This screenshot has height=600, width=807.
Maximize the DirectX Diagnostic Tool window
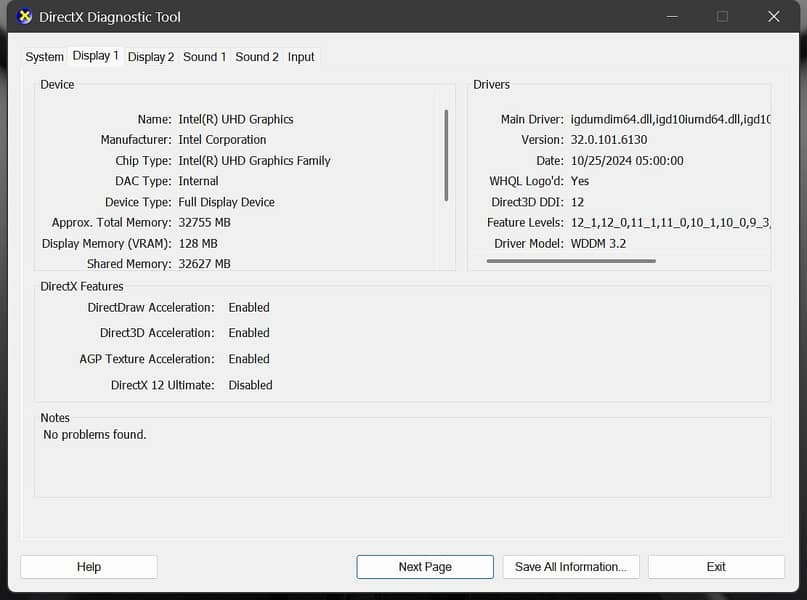[x=722, y=17]
